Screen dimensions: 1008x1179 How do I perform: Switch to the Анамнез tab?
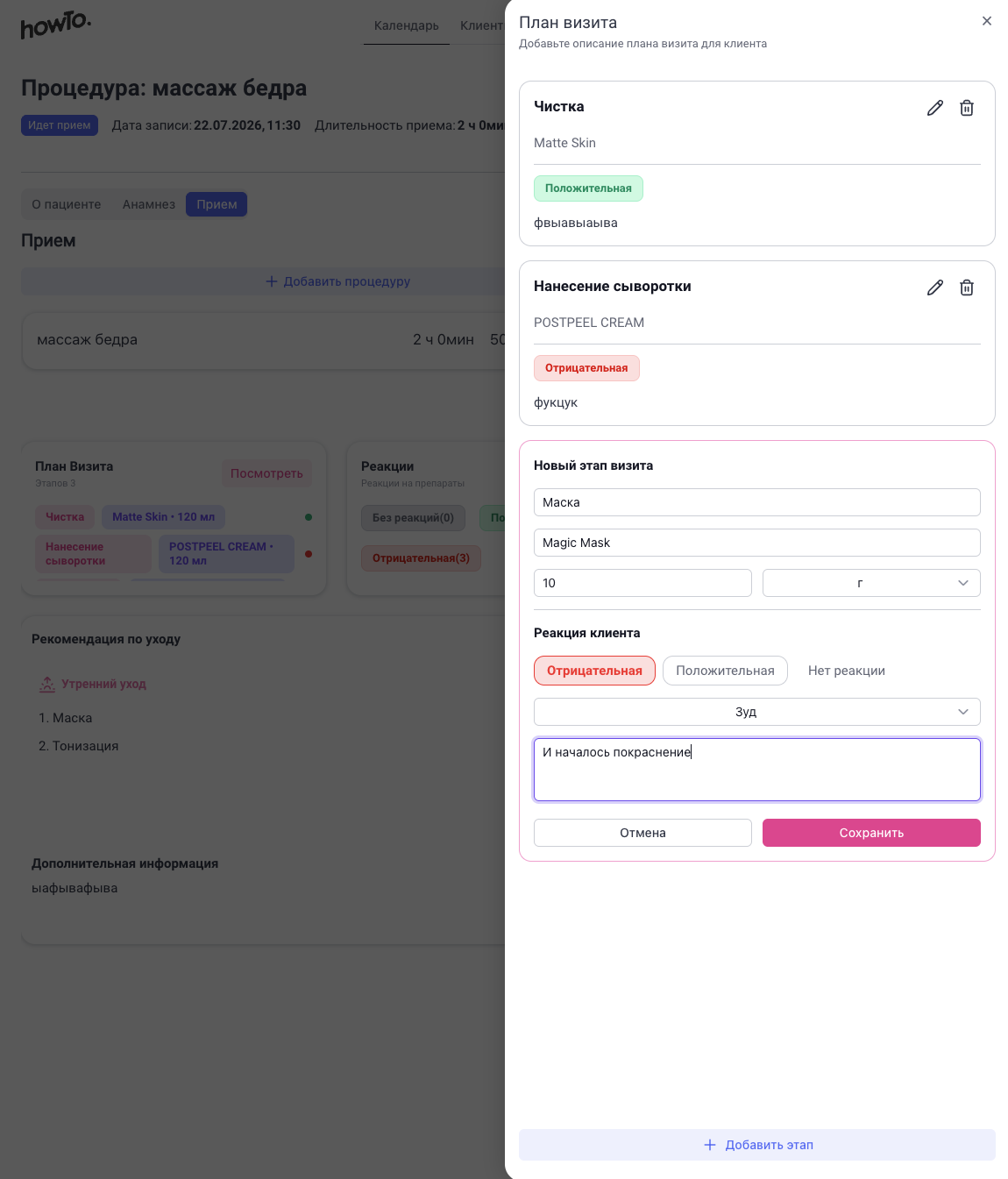tap(149, 204)
